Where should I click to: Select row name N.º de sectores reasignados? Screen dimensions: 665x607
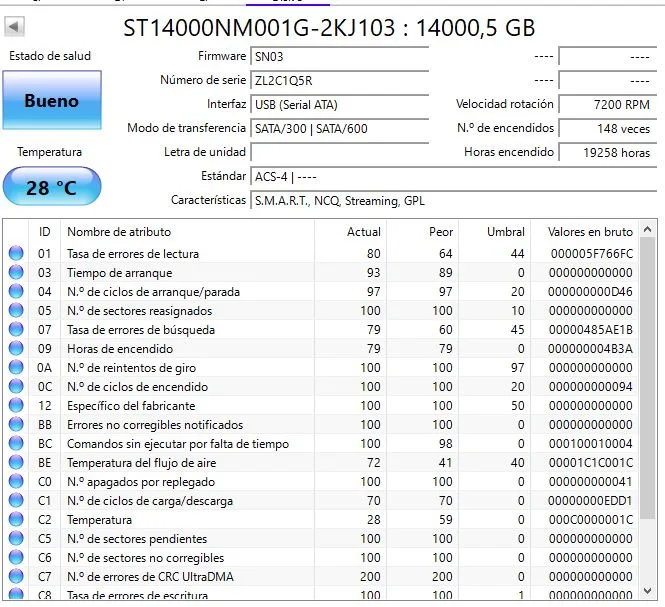click(x=140, y=310)
